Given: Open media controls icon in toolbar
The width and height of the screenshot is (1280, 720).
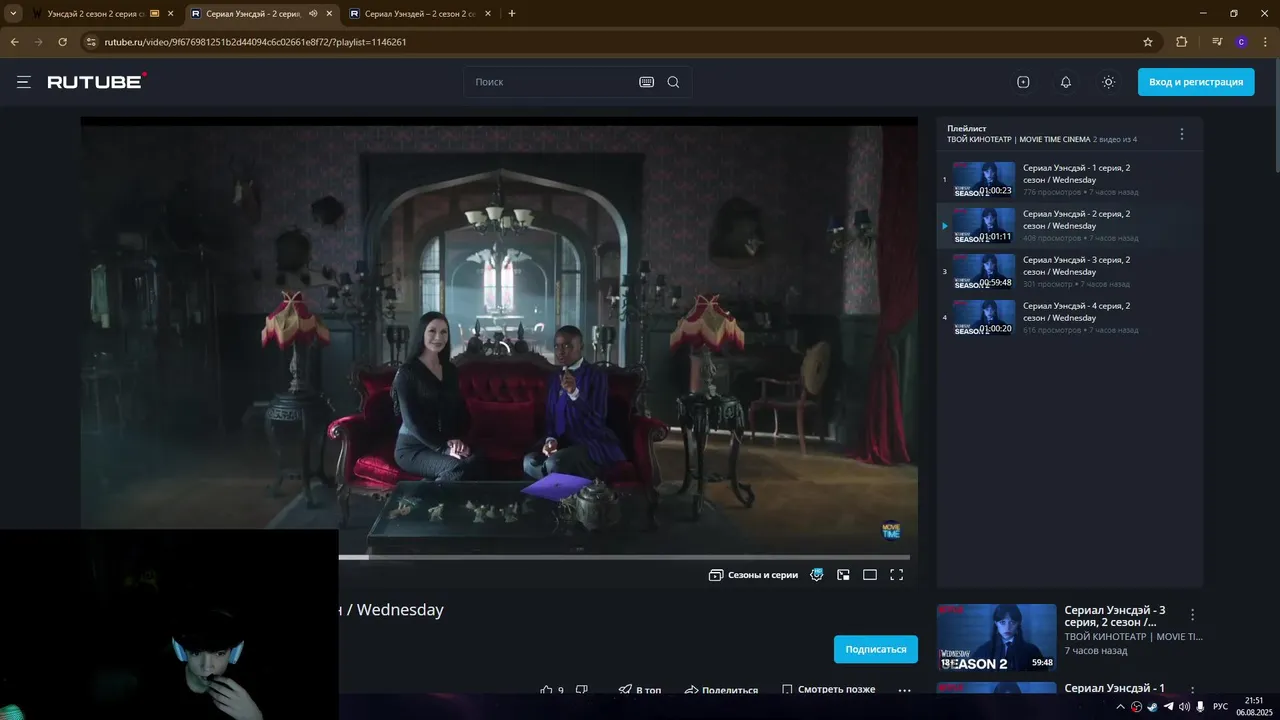Looking at the screenshot, I should pyautogui.click(x=1217, y=42).
